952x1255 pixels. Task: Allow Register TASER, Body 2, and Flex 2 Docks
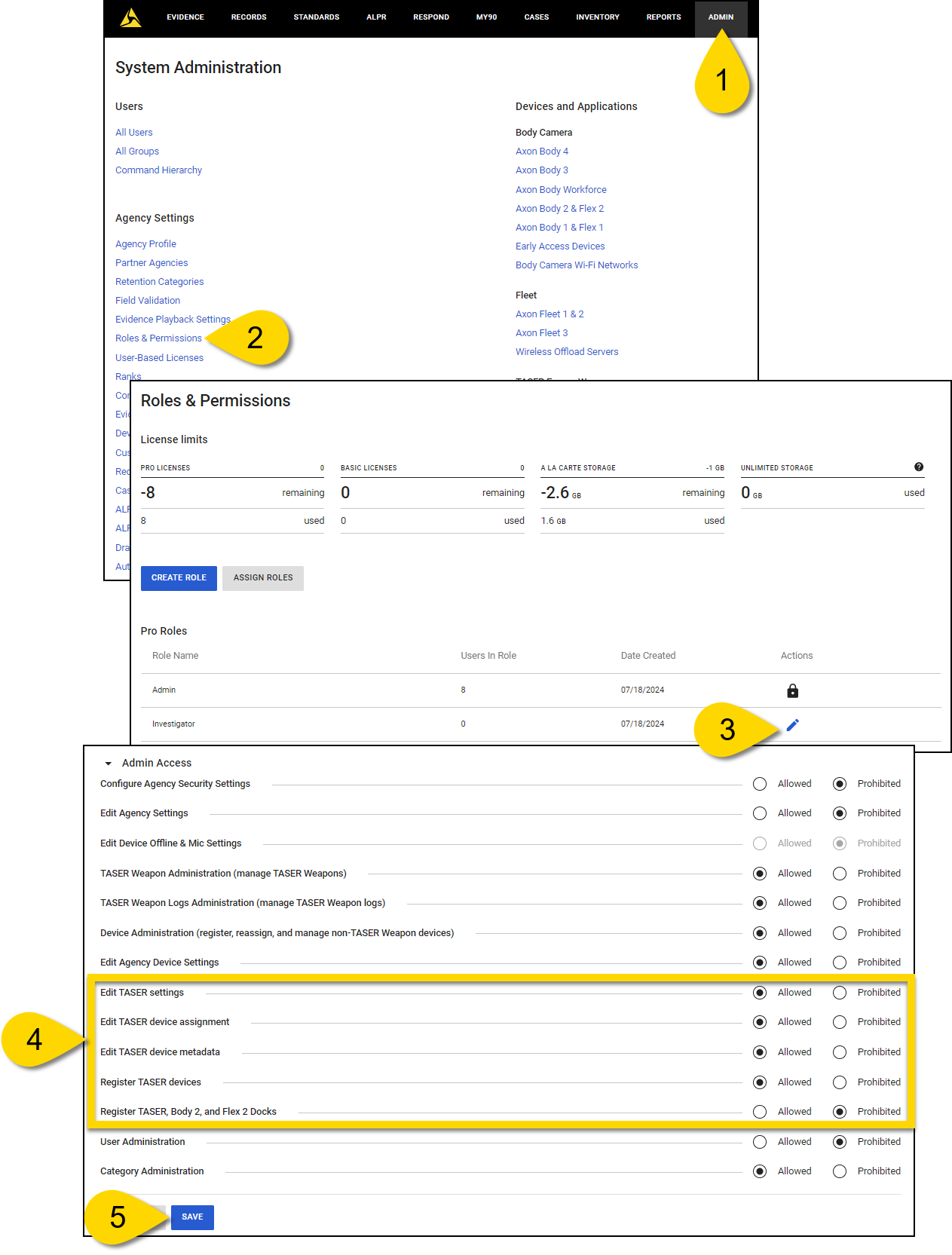click(760, 1112)
